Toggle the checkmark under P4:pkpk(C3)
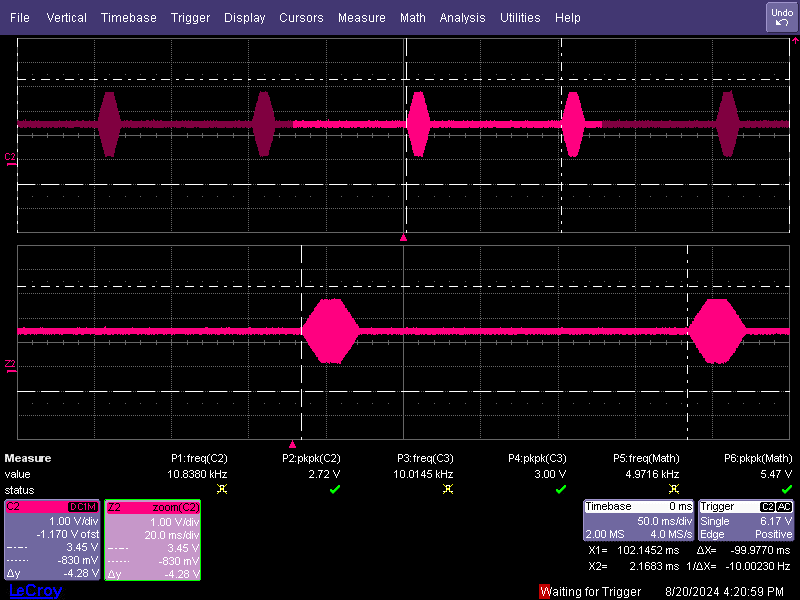800x600 pixels. click(558, 490)
